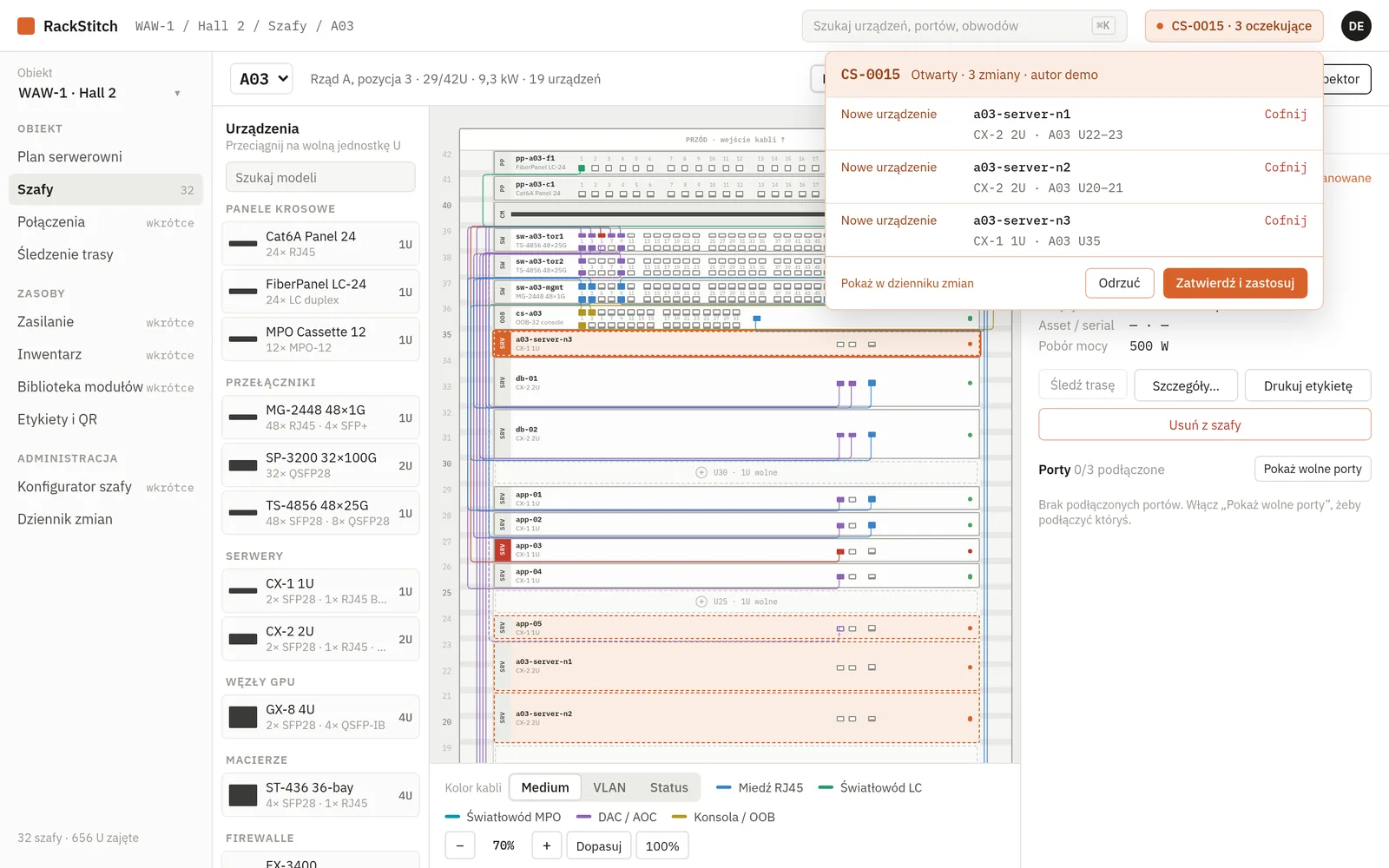The height and width of the screenshot is (868, 1389).
Task: Click the Cat6A Panel 24 device icon
Action: coord(243,244)
